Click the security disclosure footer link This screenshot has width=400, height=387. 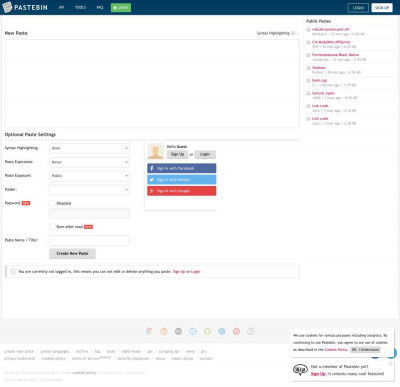coord(133,359)
